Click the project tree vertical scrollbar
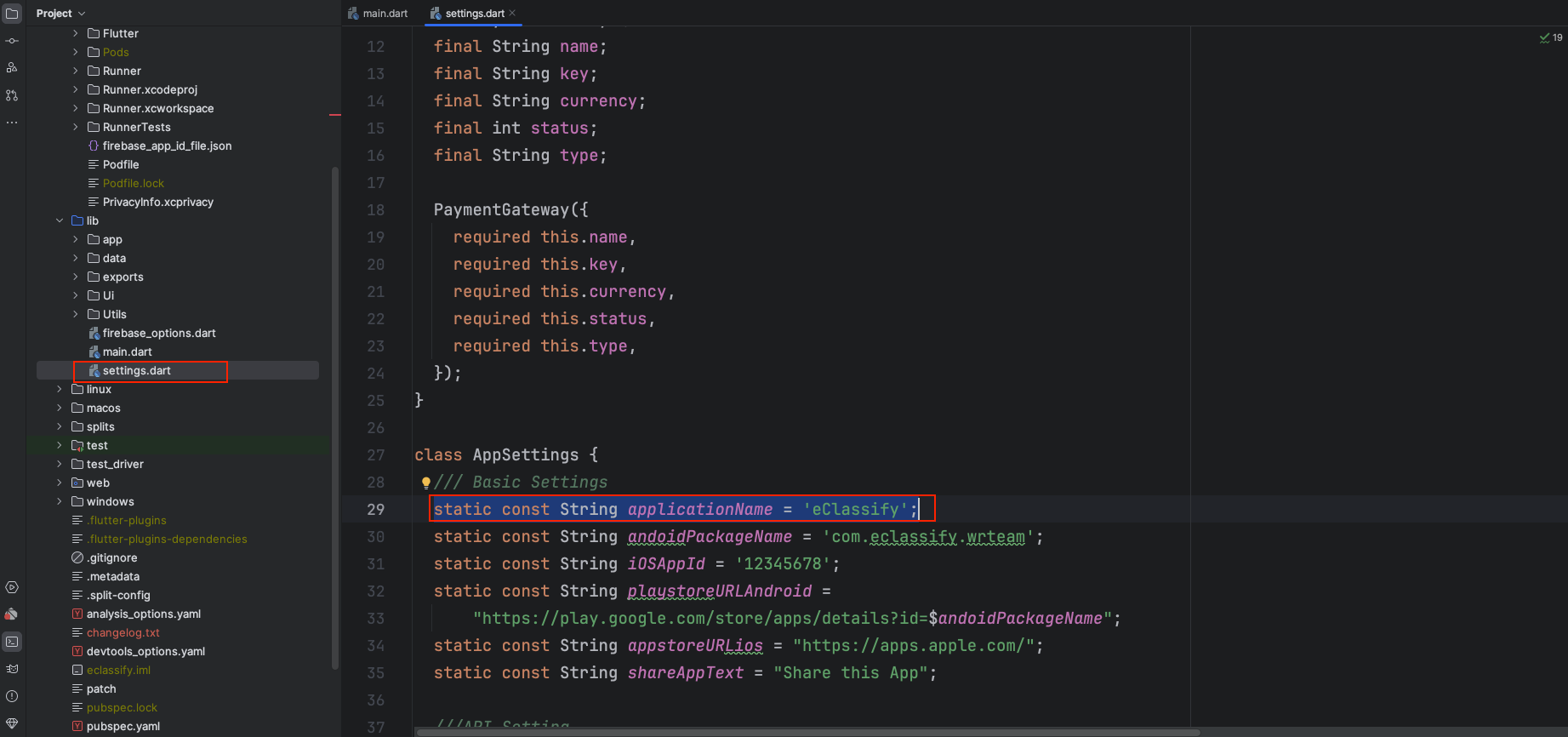This screenshot has height=737, width=1568. coord(335,417)
